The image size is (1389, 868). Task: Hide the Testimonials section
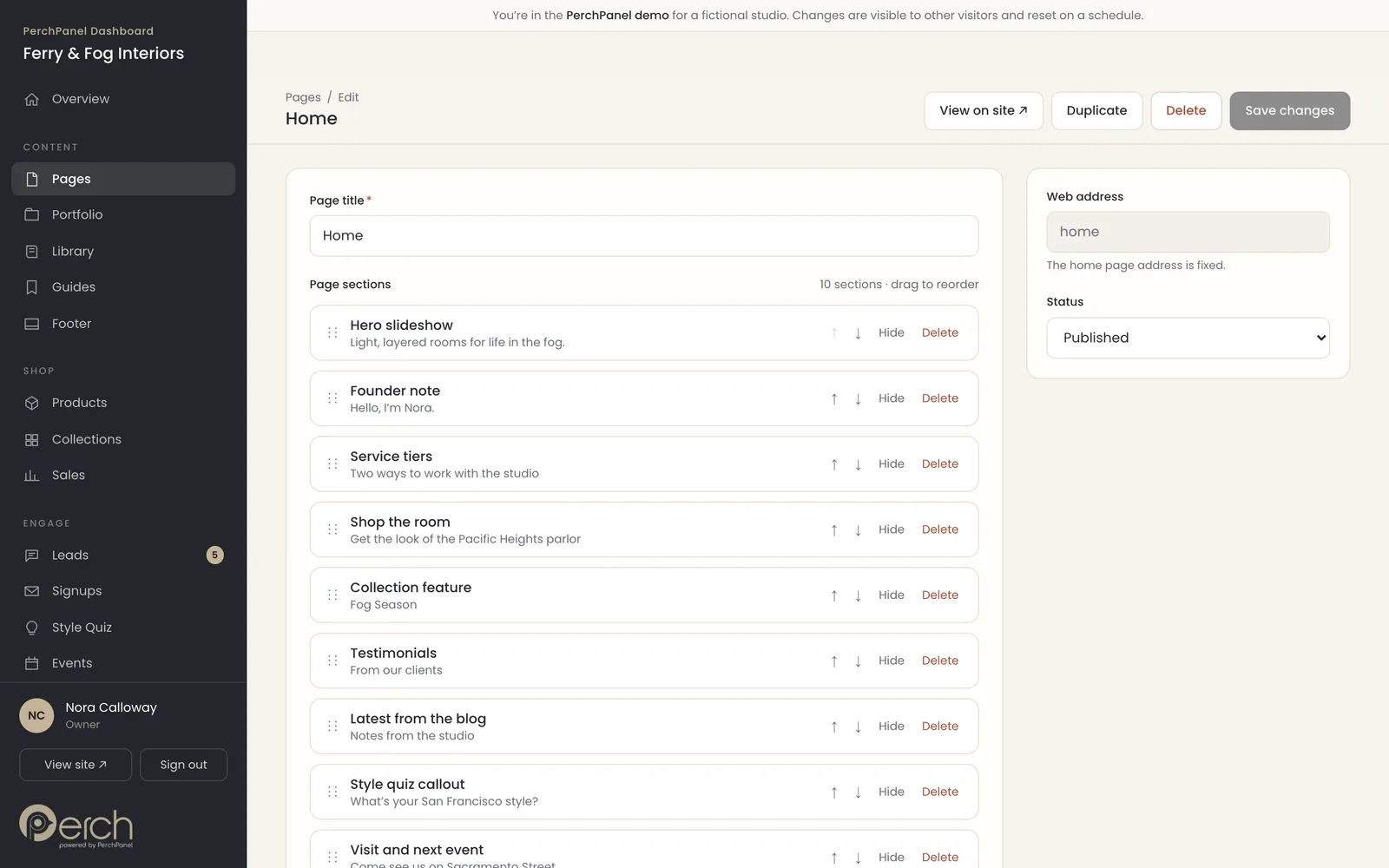pyautogui.click(x=892, y=661)
